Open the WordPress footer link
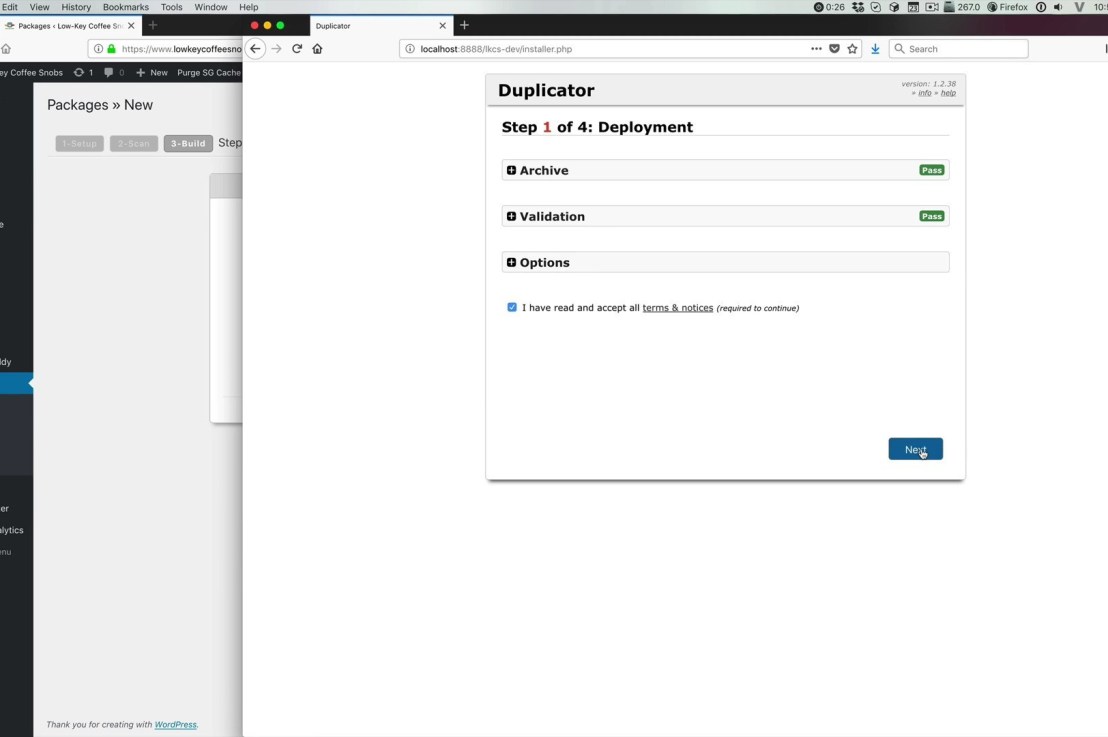The width and height of the screenshot is (1108, 737). 175,724
